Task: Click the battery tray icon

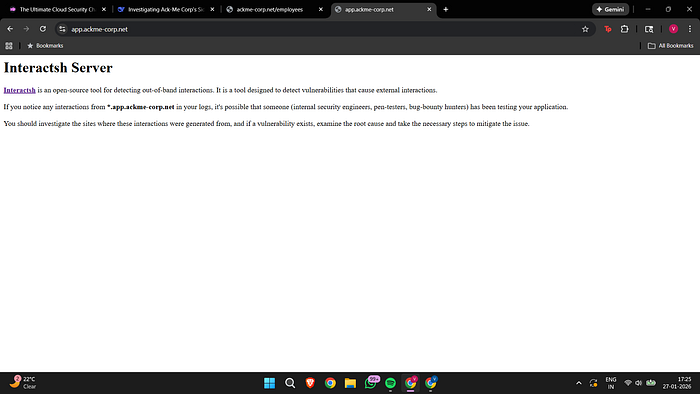Action: pos(651,383)
